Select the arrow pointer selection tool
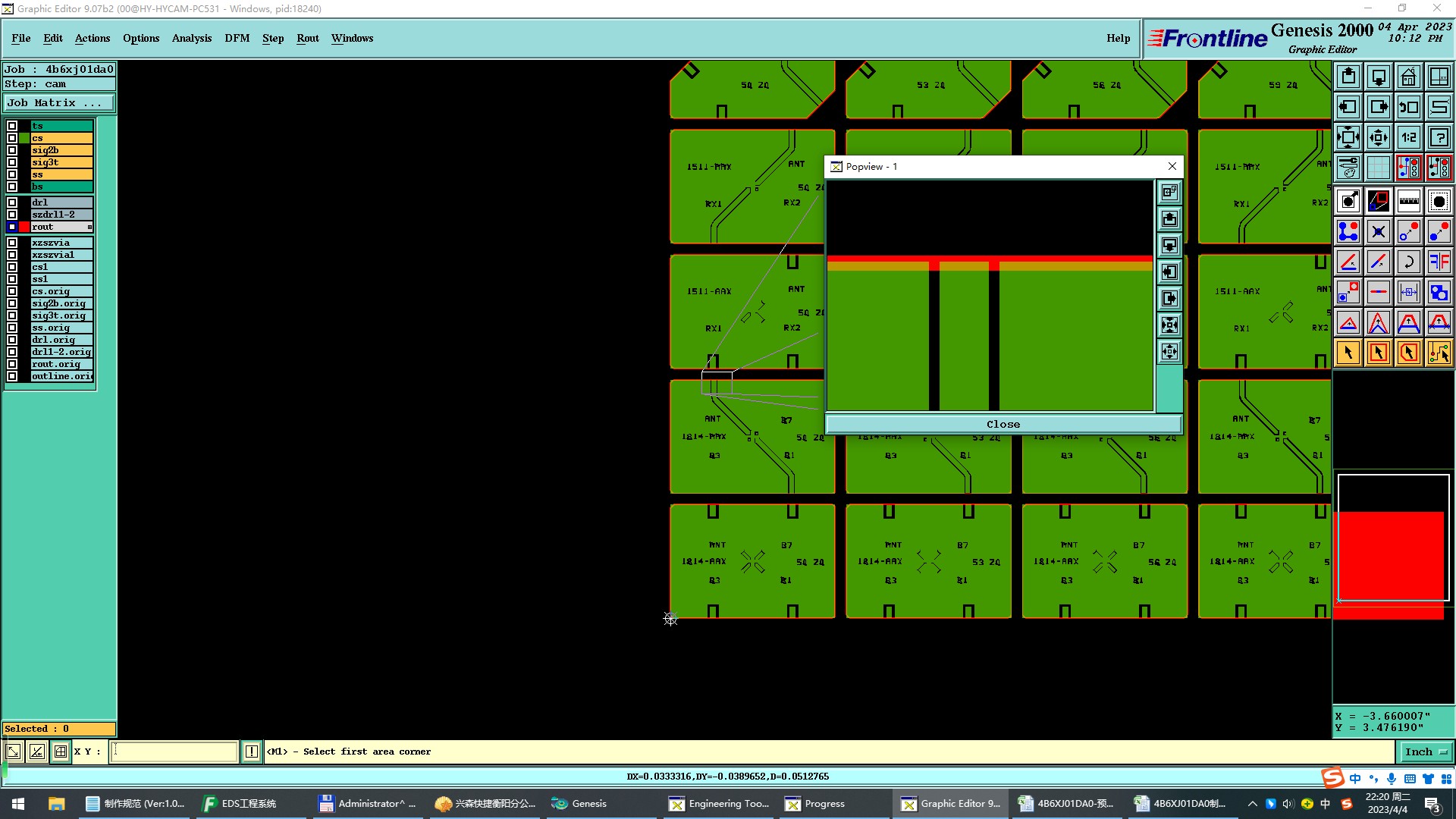 tap(1348, 353)
